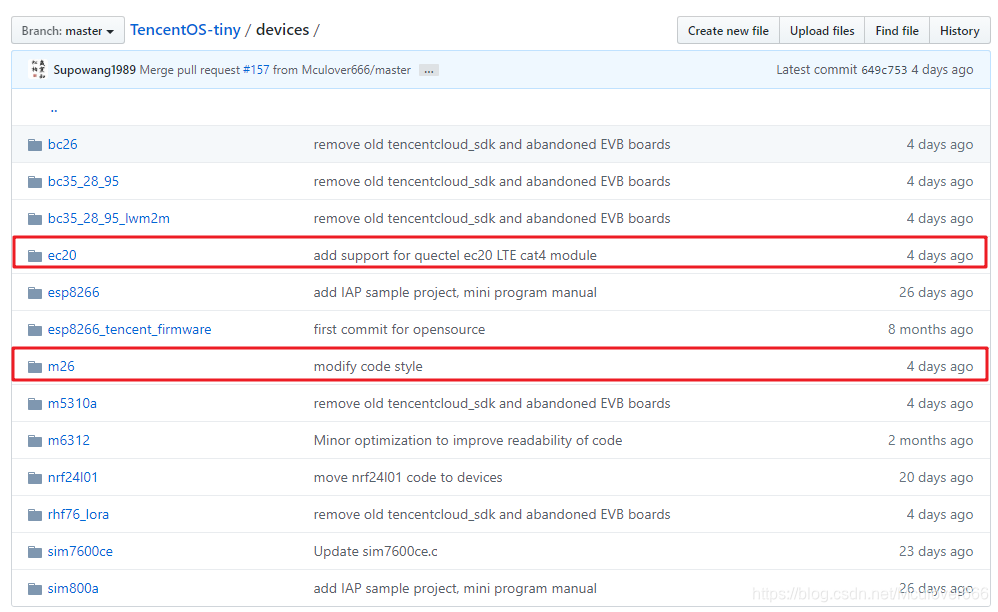Open the sim7600ce folder link
The image size is (998, 612).
pyautogui.click(x=80, y=552)
